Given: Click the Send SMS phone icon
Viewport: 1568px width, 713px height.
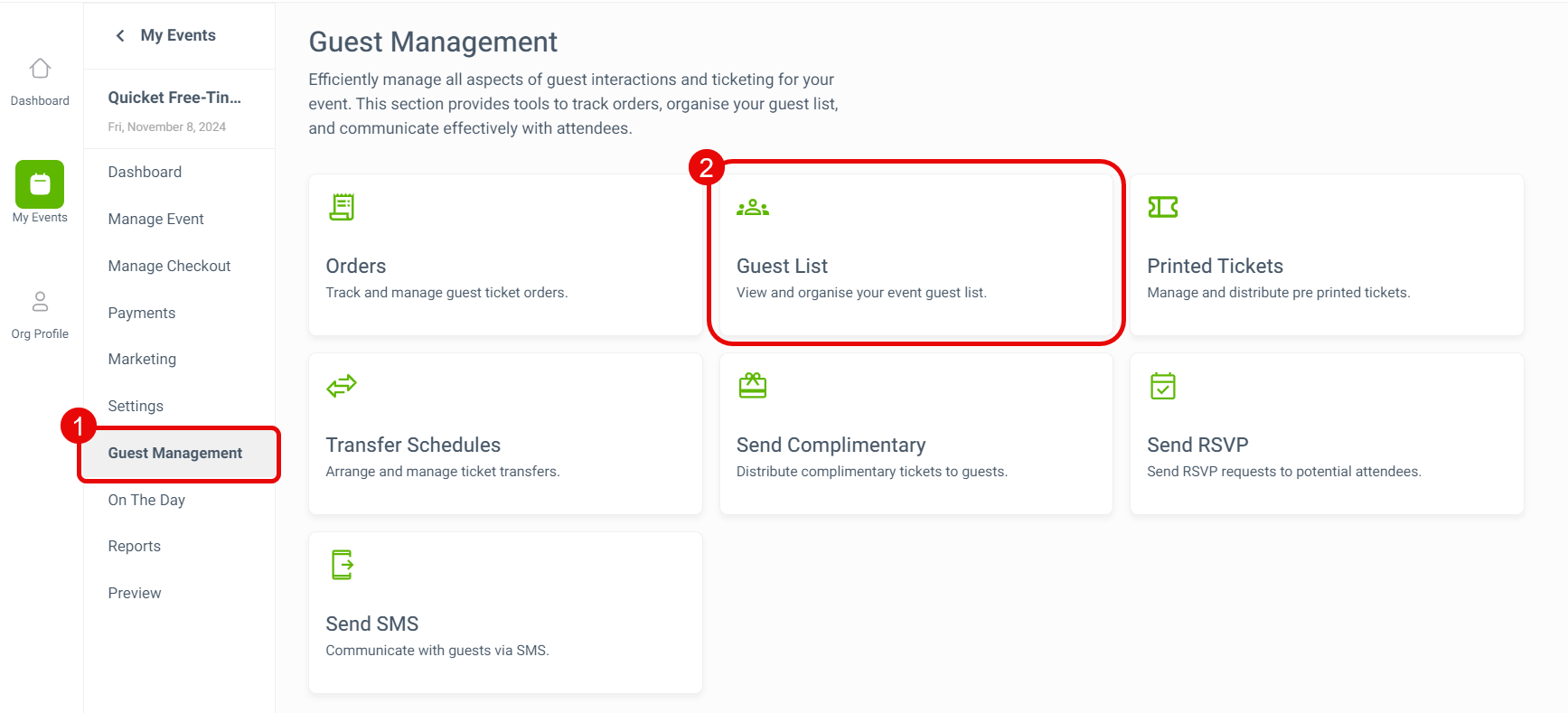Looking at the screenshot, I should pyautogui.click(x=342, y=565).
